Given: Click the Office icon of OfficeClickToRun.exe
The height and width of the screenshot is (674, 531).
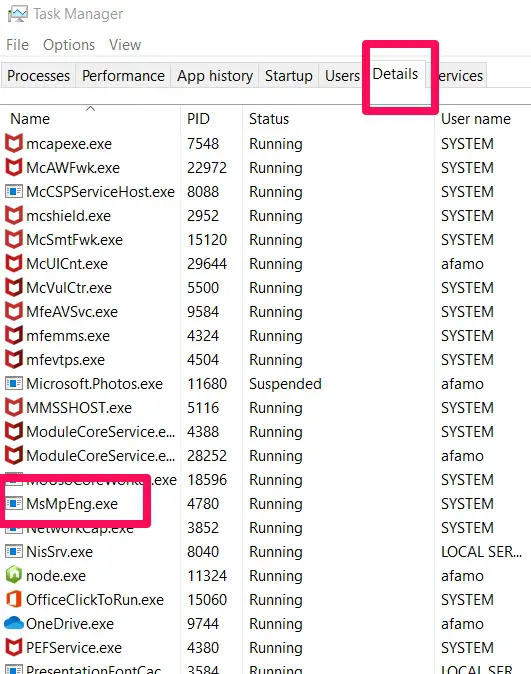Looking at the screenshot, I should pyautogui.click(x=14, y=599).
